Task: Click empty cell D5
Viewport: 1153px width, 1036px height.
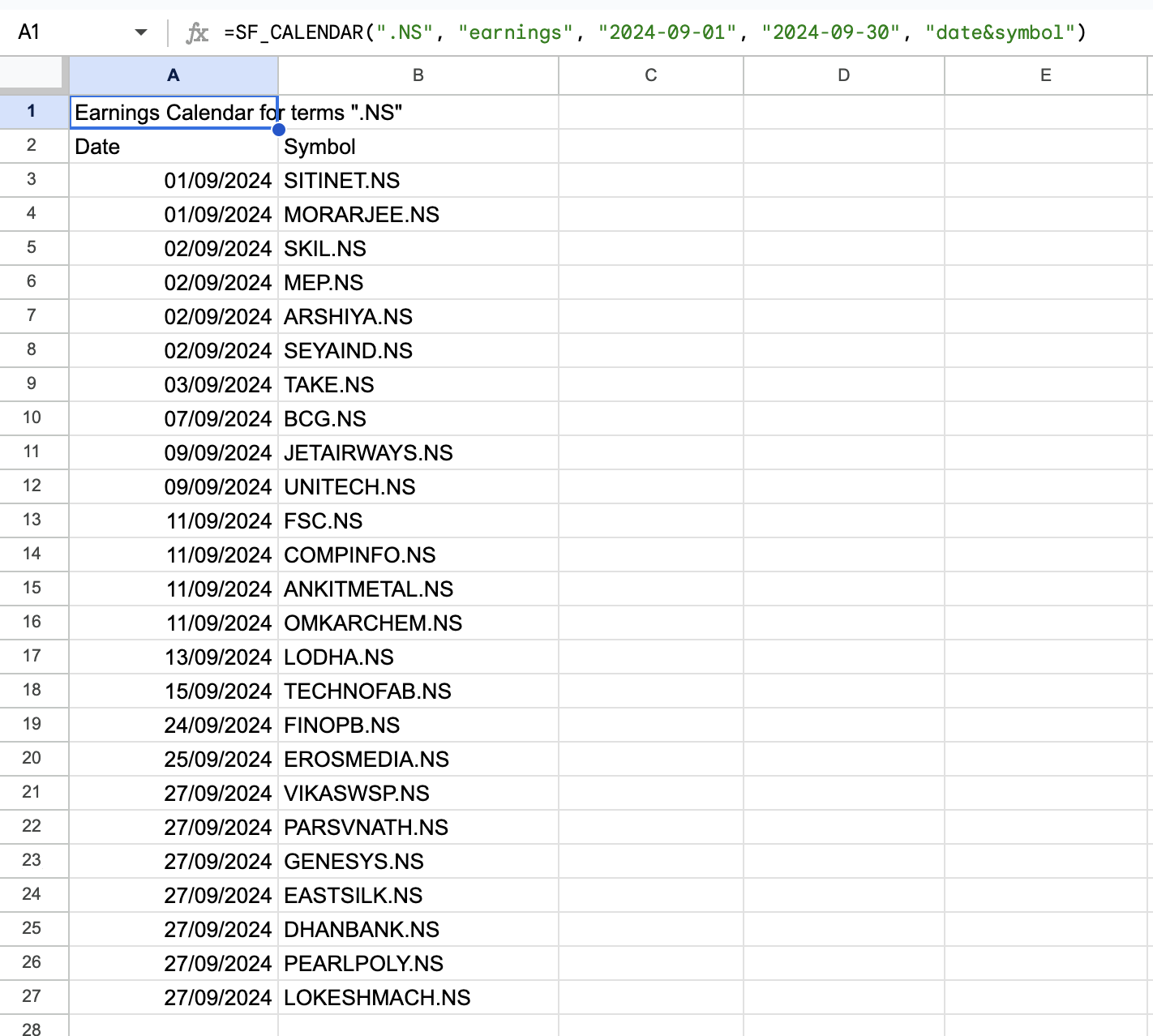Action: [842, 248]
